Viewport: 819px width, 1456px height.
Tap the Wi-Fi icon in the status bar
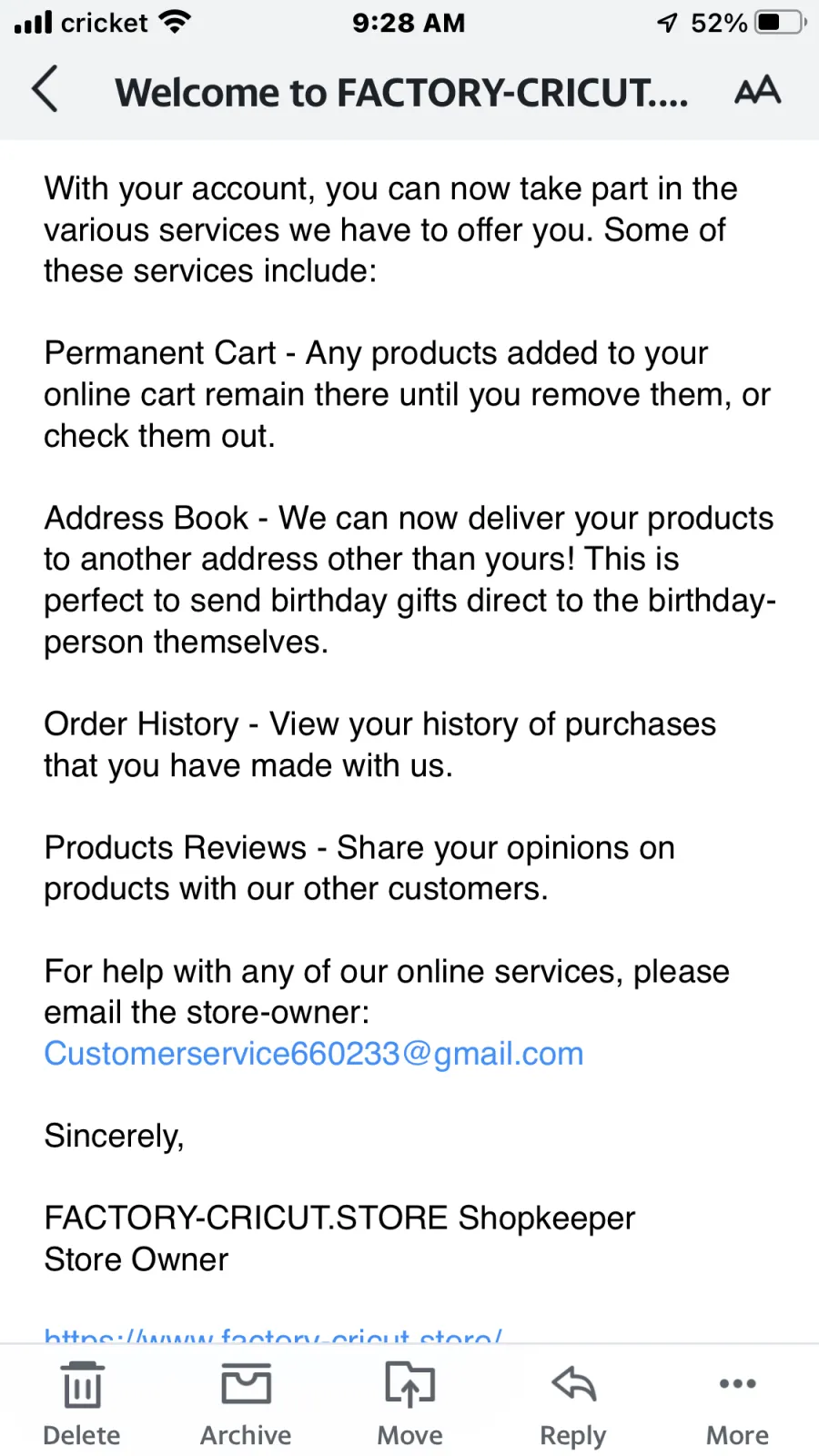coord(174,22)
